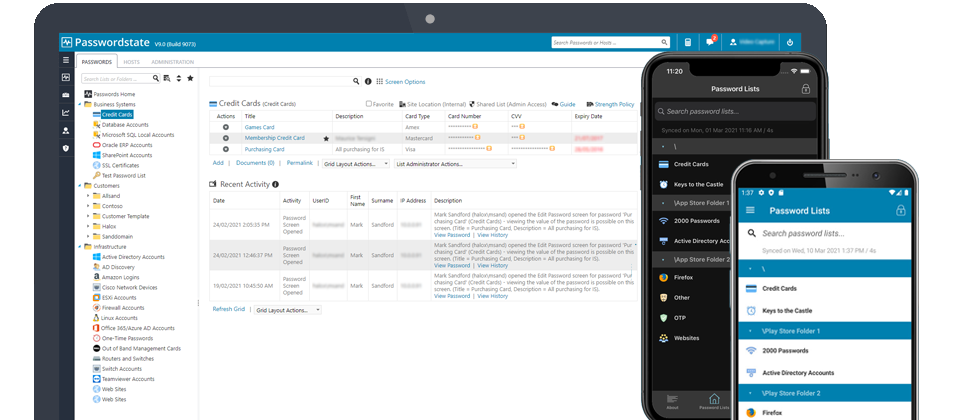Expand the Halox folder
The width and height of the screenshot is (960, 420).
[x=88, y=227]
